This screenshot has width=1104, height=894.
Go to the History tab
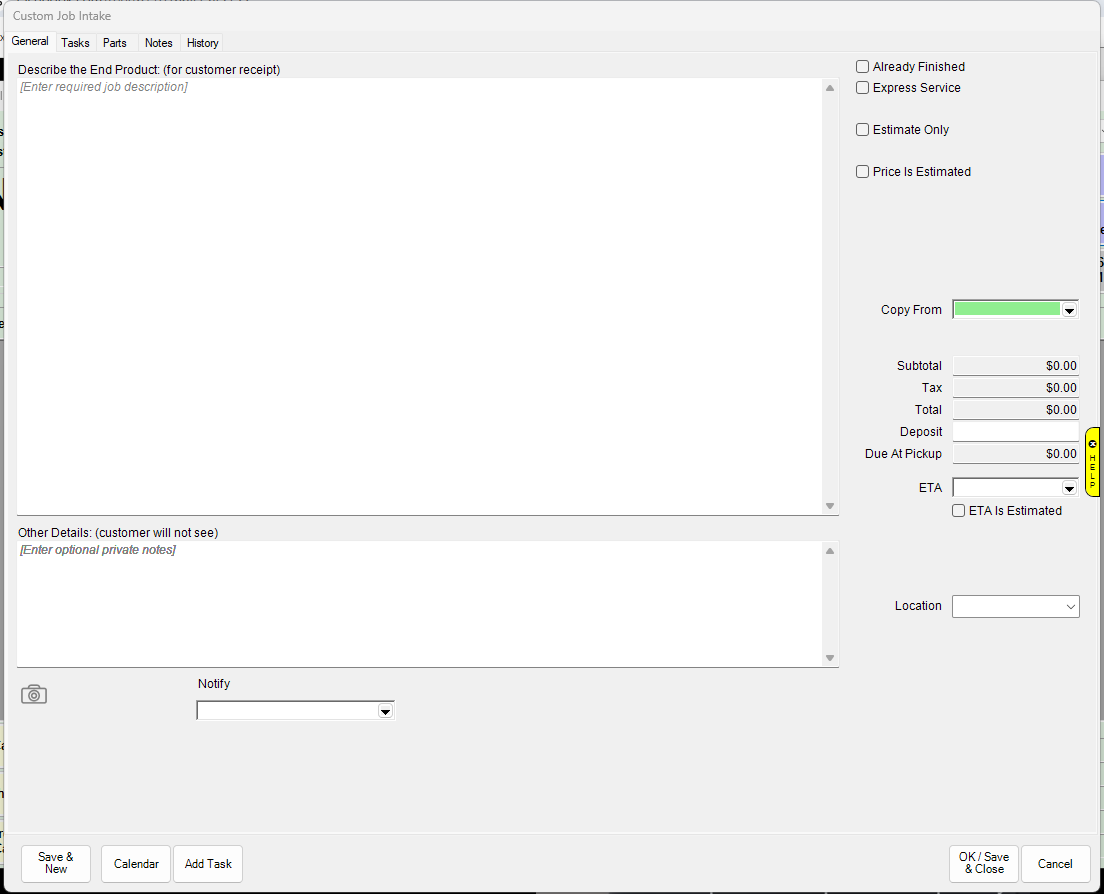coord(202,43)
